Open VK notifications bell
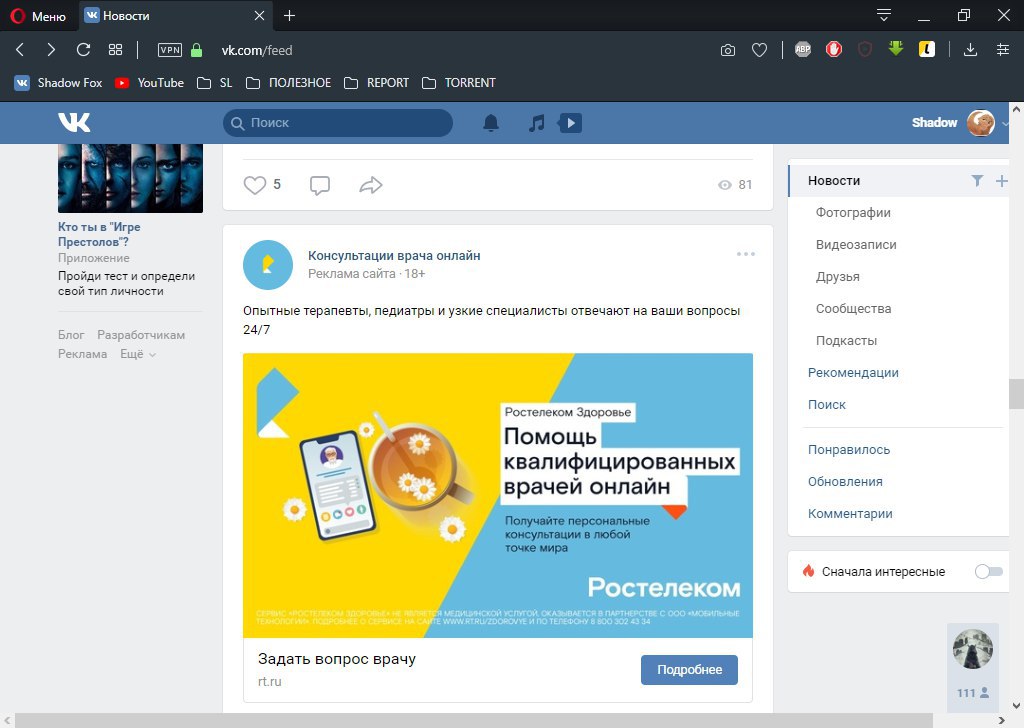Screen dimensions: 1024x728 pyautogui.click(x=491, y=123)
